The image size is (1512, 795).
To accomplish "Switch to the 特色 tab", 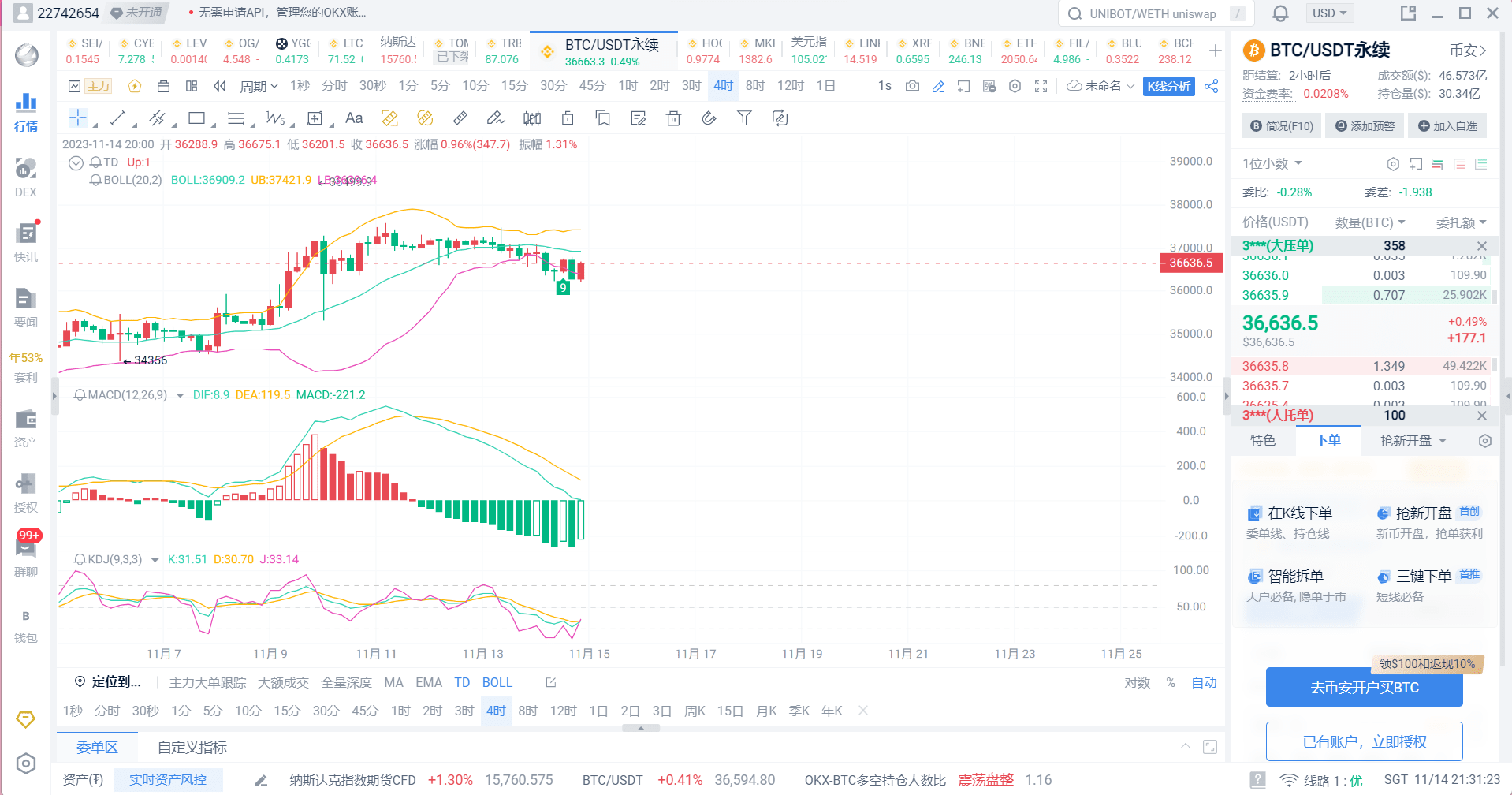I will 1262,440.
